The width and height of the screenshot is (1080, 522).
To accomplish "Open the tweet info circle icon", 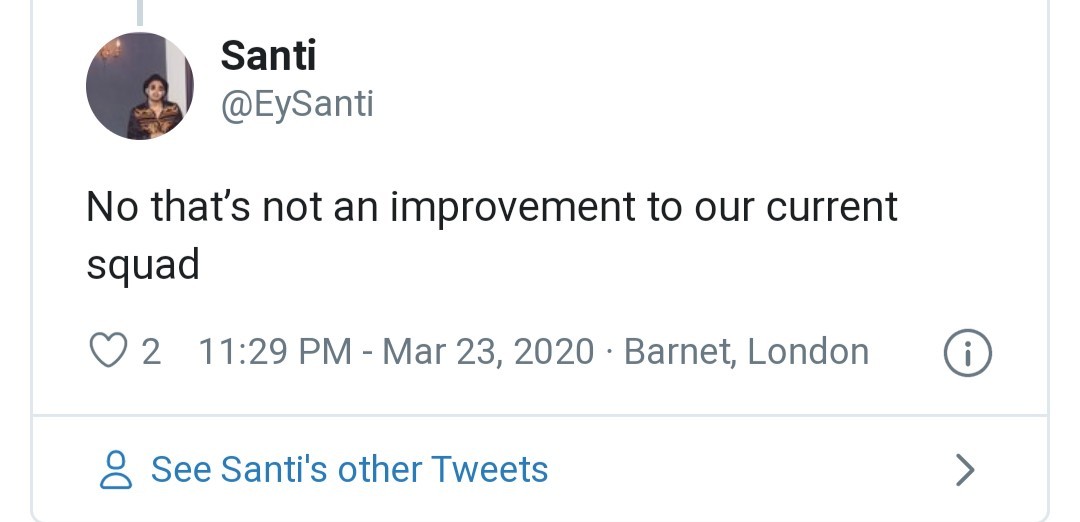I will (x=966, y=353).
